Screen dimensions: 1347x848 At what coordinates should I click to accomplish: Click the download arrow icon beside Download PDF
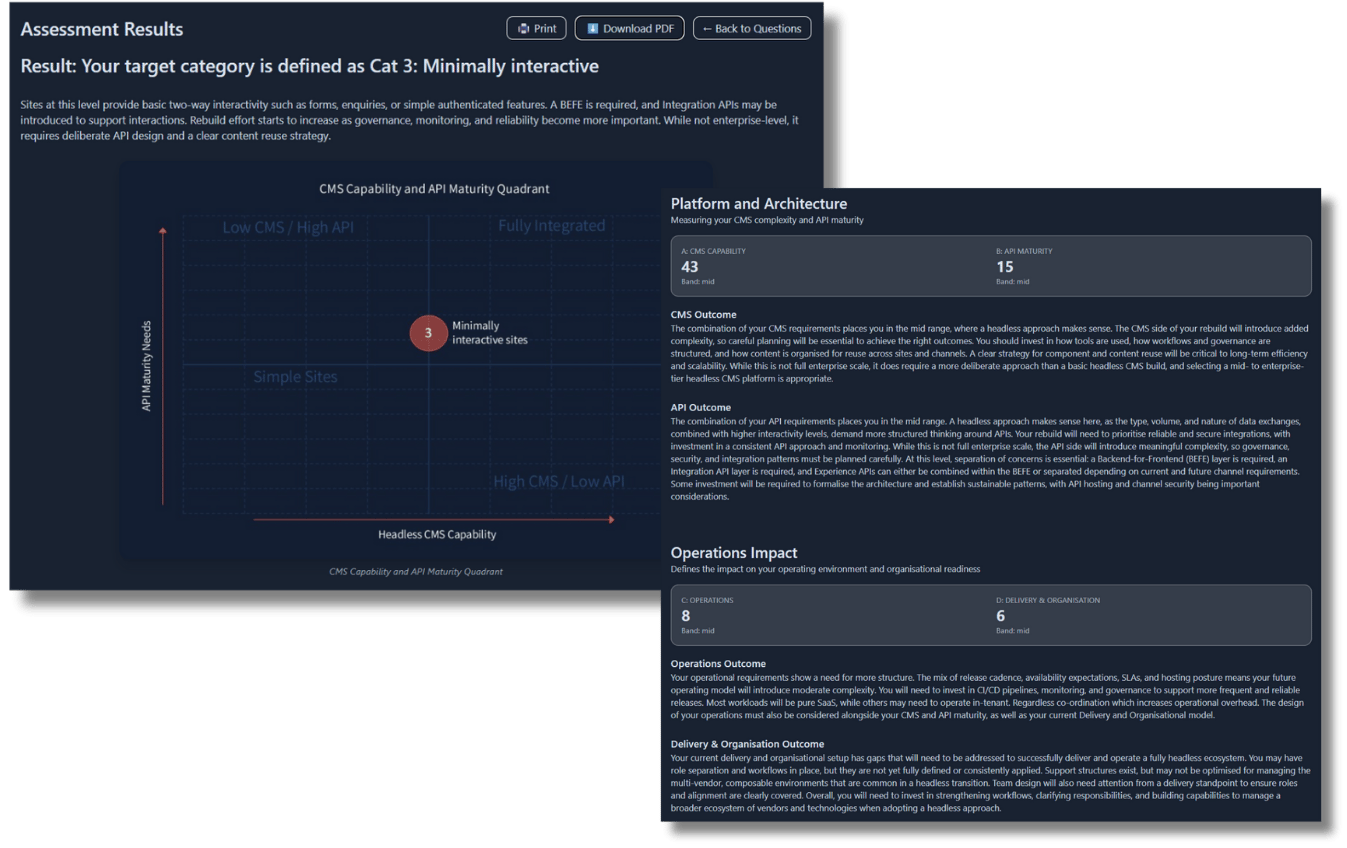[592, 29]
